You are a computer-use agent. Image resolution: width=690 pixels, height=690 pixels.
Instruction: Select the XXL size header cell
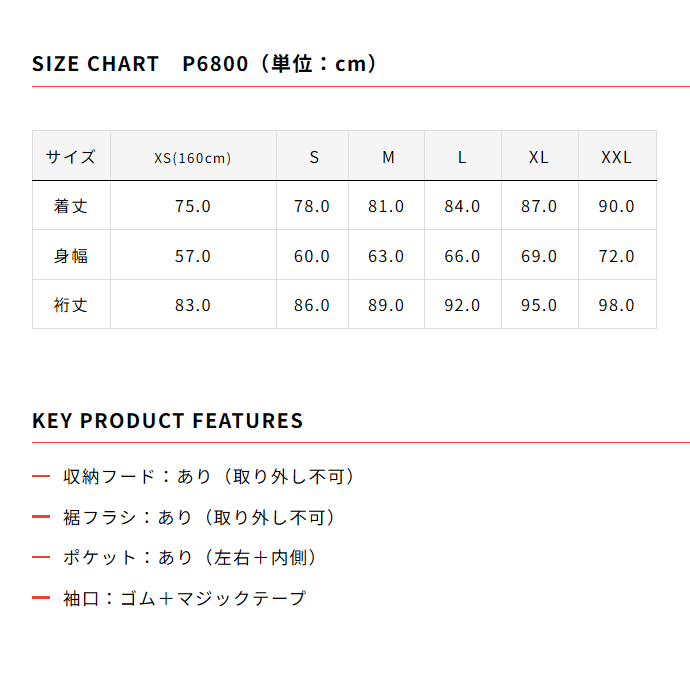[617, 156]
